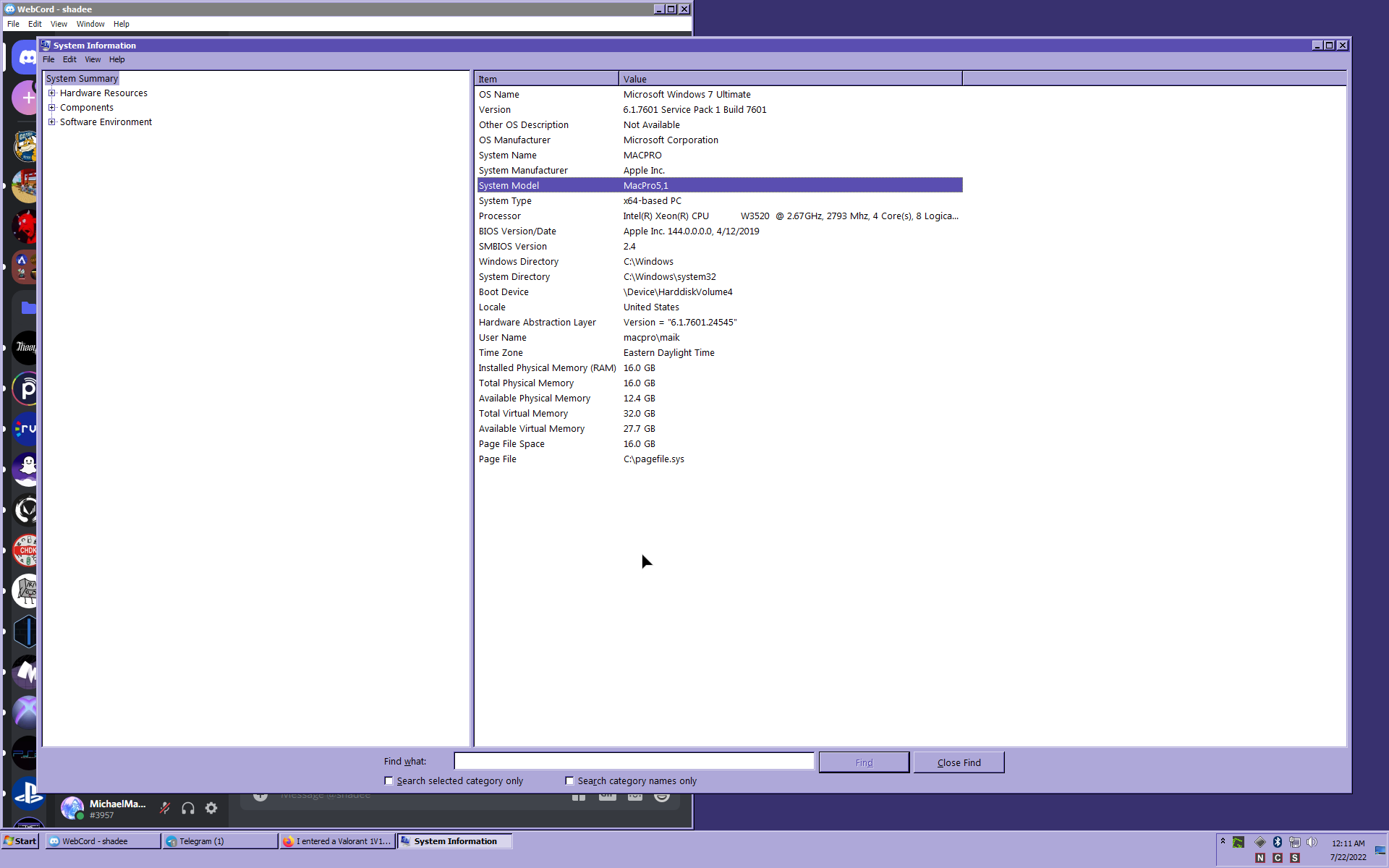Select Available Virtual Memory row
1389x868 pixels.
tap(720, 428)
